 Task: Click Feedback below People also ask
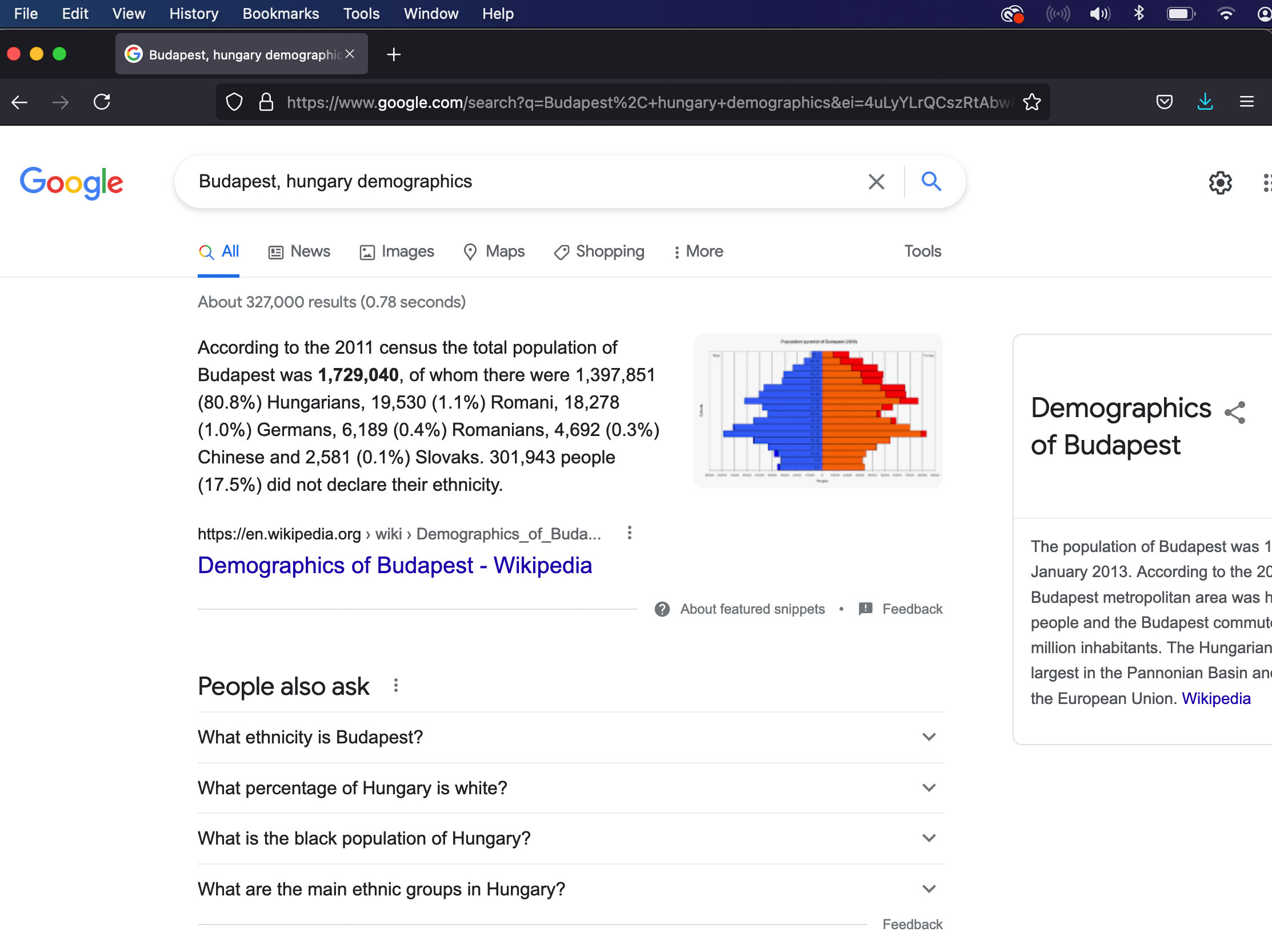912,924
